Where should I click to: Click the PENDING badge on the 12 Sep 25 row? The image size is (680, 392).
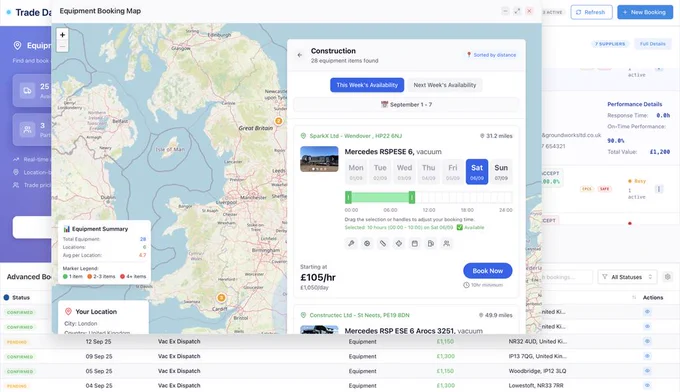(17, 342)
